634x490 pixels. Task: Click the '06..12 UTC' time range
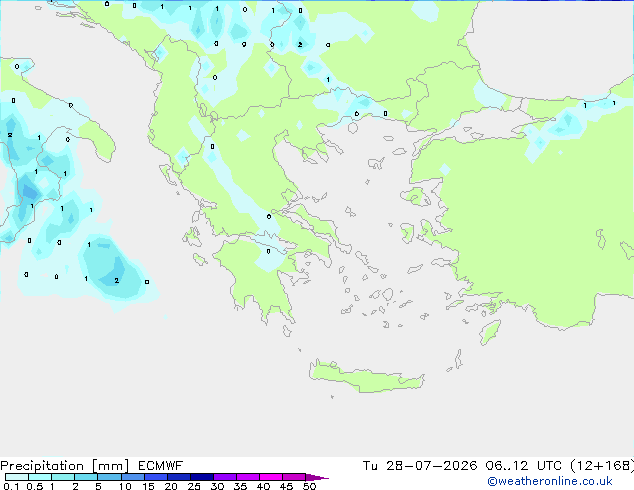524,466
